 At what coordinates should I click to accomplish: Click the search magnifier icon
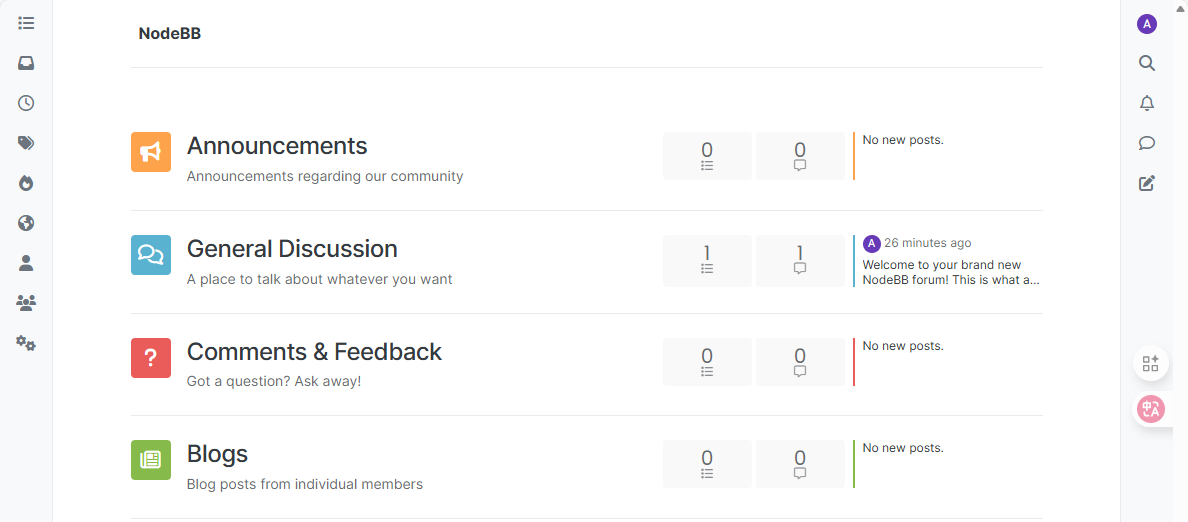[1147, 63]
